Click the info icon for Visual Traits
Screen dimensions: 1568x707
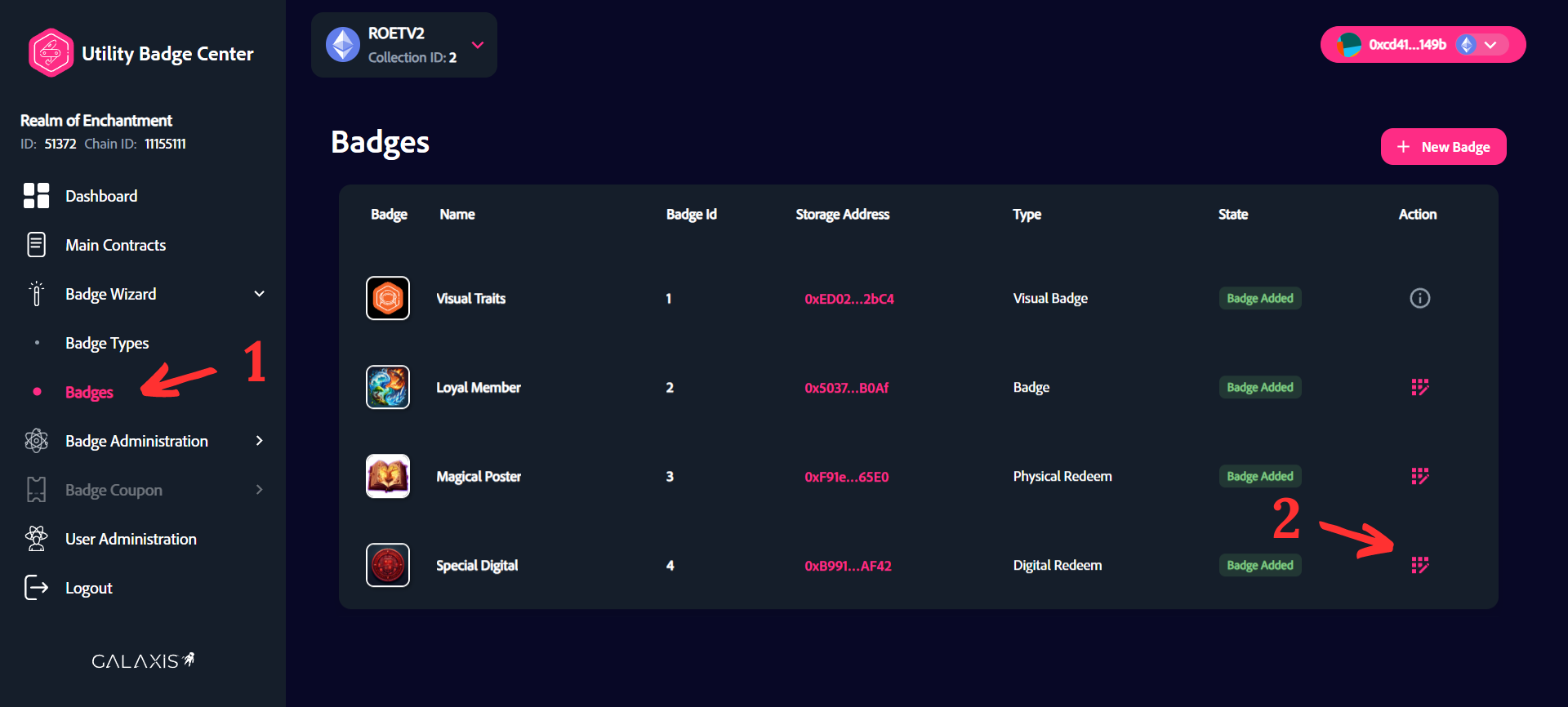[1419, 298]
